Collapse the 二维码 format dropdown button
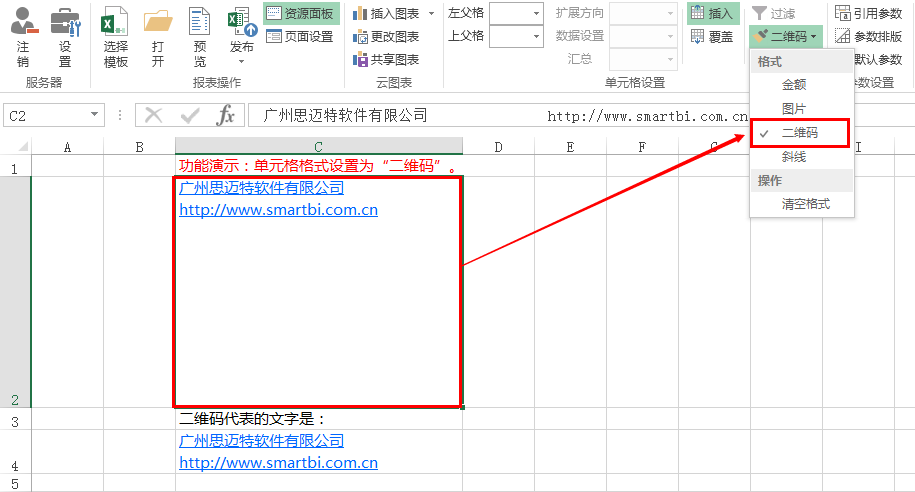 (x=786, y=36)
